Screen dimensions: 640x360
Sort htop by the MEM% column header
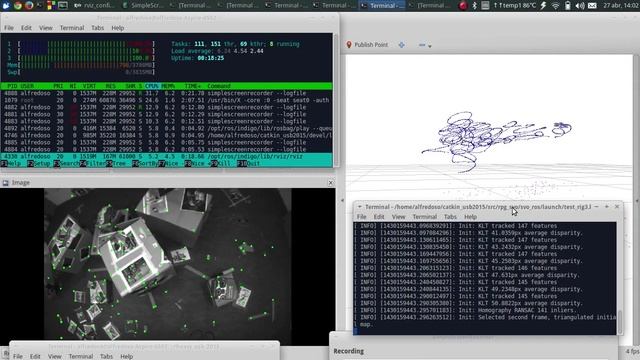pyautogui.click(x=168, y=86)
